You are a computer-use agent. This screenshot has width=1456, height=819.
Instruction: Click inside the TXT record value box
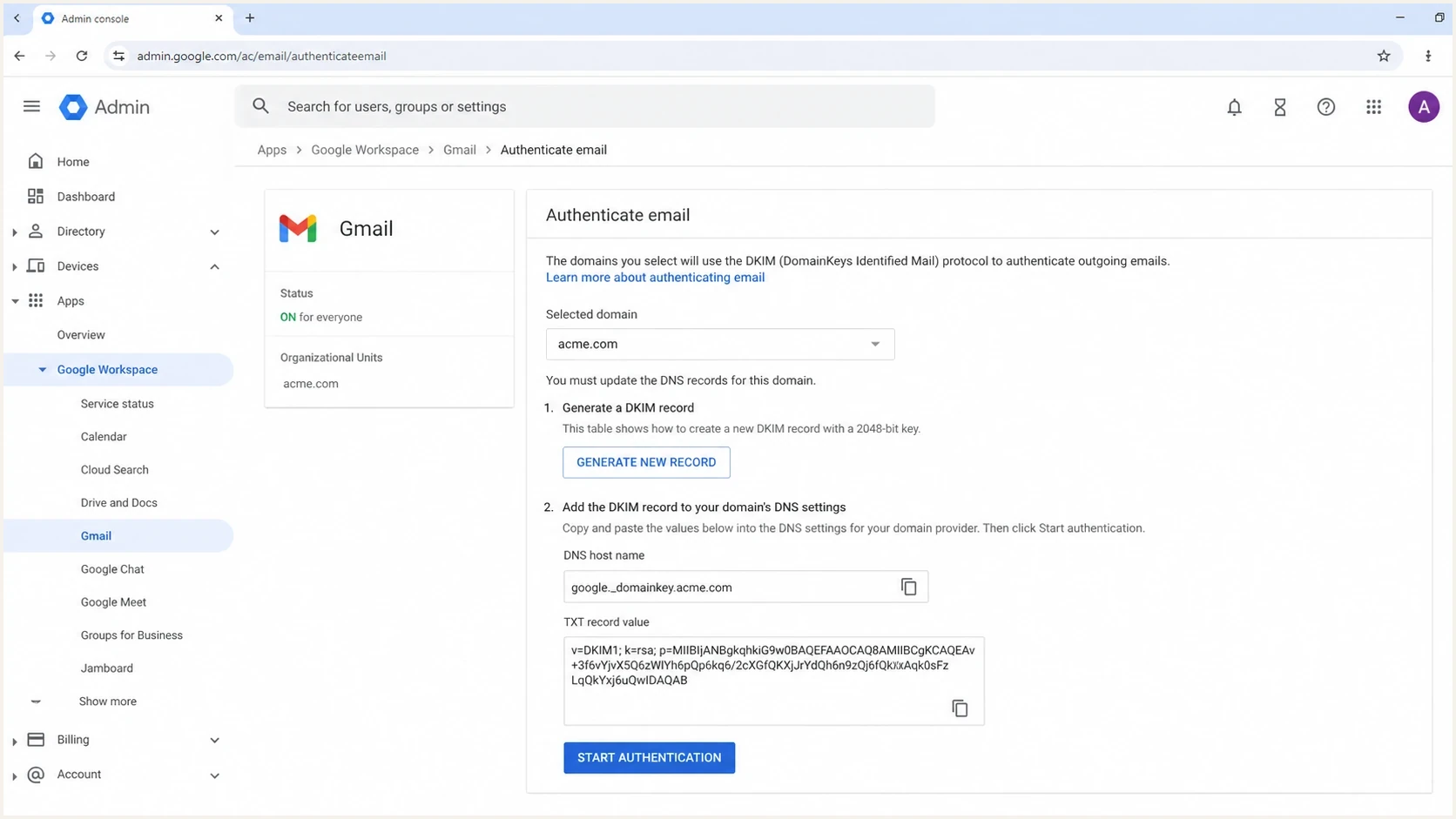click(773, 681)
